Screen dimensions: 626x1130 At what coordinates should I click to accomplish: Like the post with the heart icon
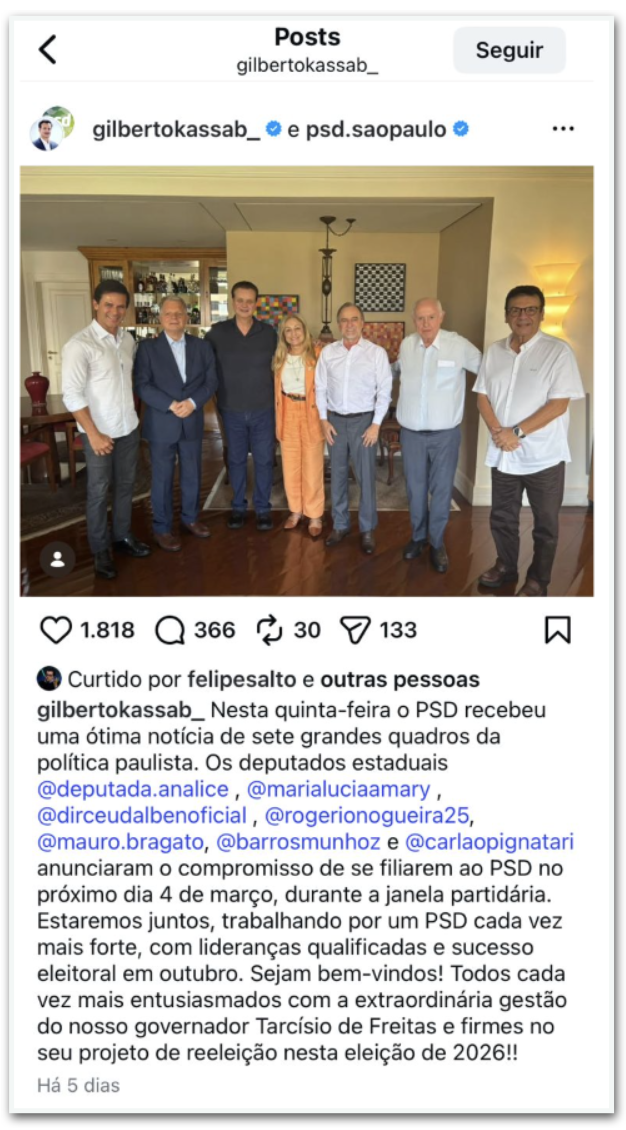coord(55,630)
